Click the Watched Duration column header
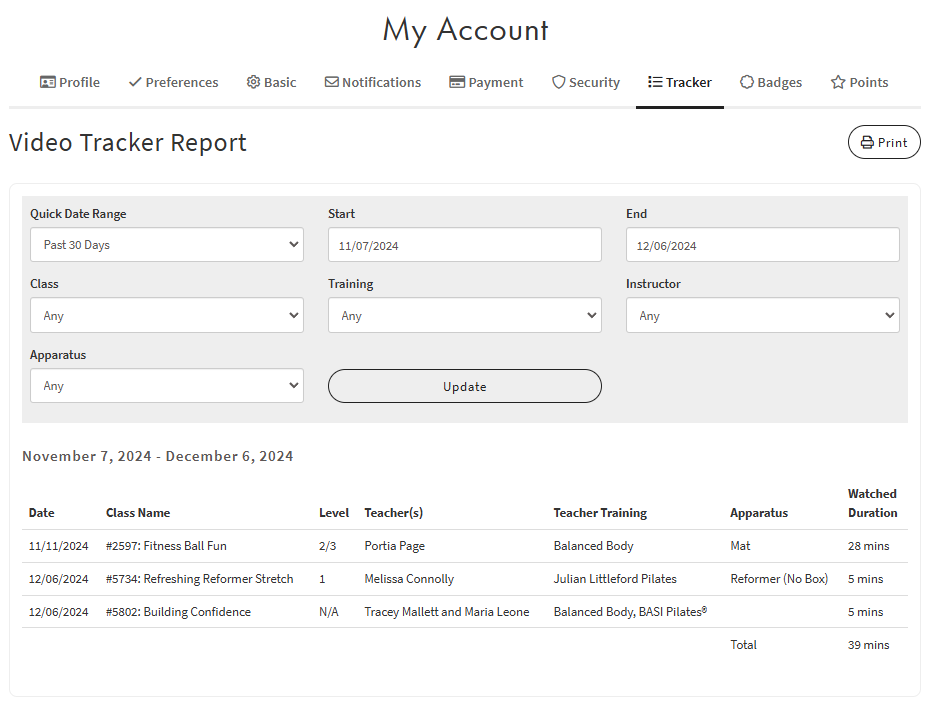This screenshot has width=934, height=720. (x=873, y=503)
